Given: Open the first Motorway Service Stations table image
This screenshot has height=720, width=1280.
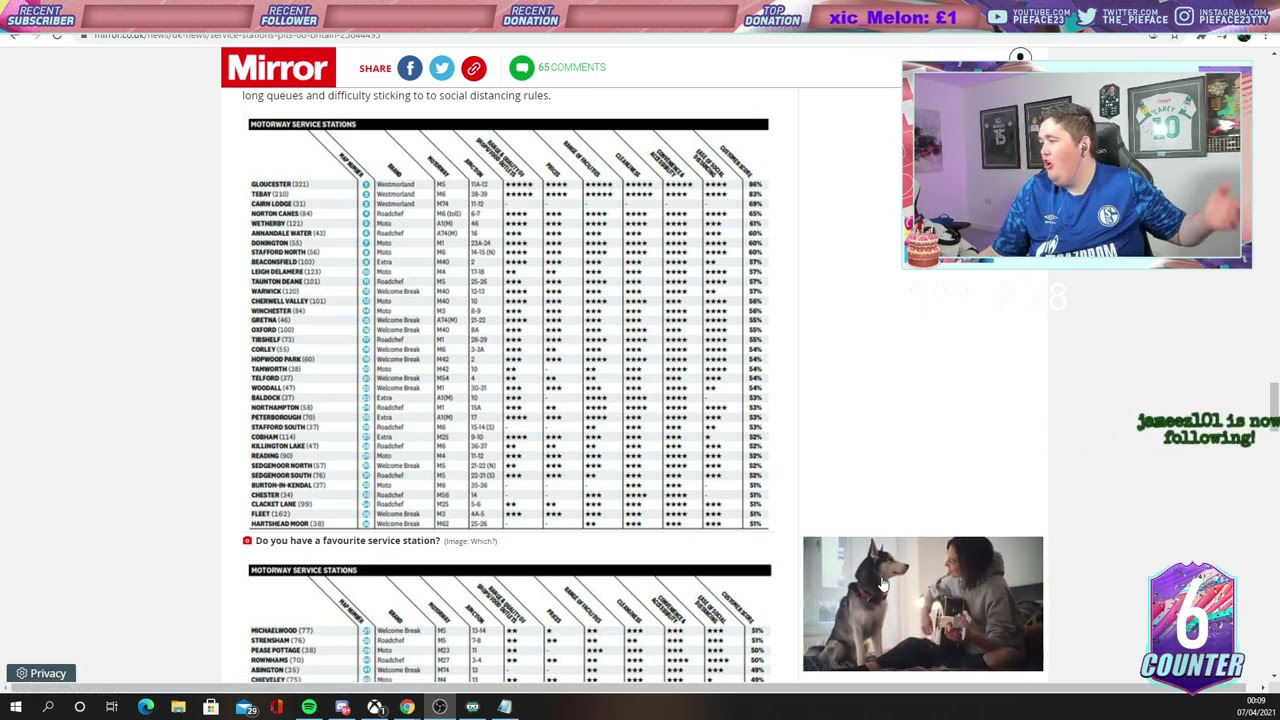Looking at the screenshot, I should (509, 324).
